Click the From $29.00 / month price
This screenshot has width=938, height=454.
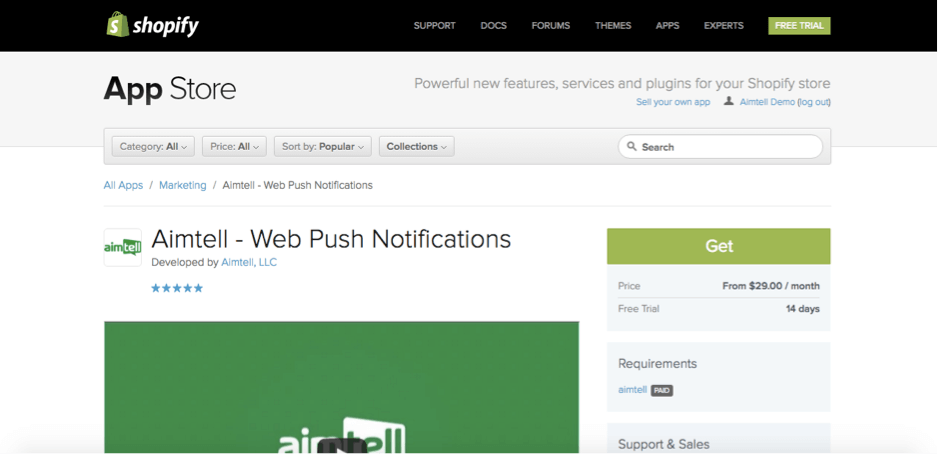point(770,286)
